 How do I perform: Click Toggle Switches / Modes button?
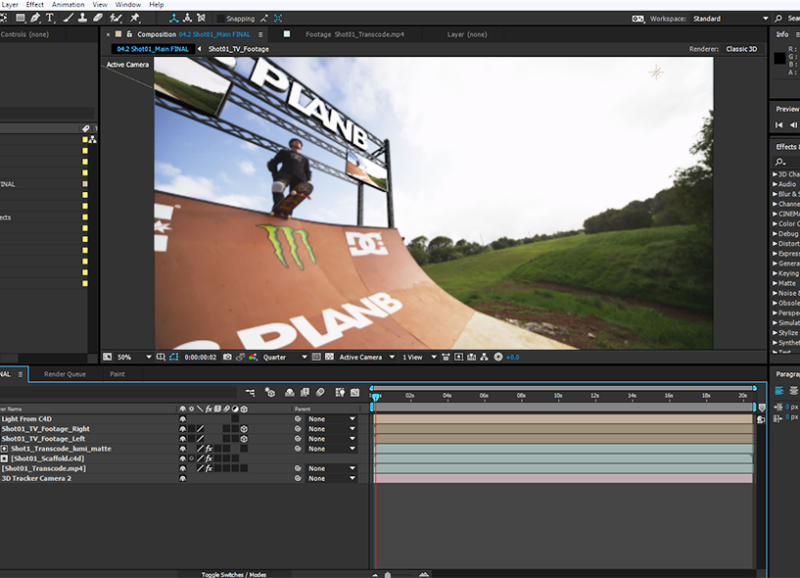234,574
